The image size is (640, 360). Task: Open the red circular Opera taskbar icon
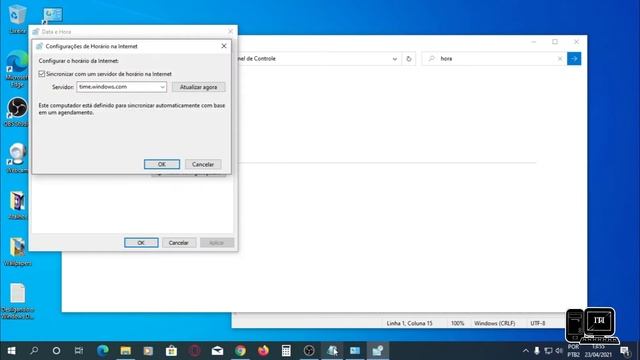pos(194,351)
